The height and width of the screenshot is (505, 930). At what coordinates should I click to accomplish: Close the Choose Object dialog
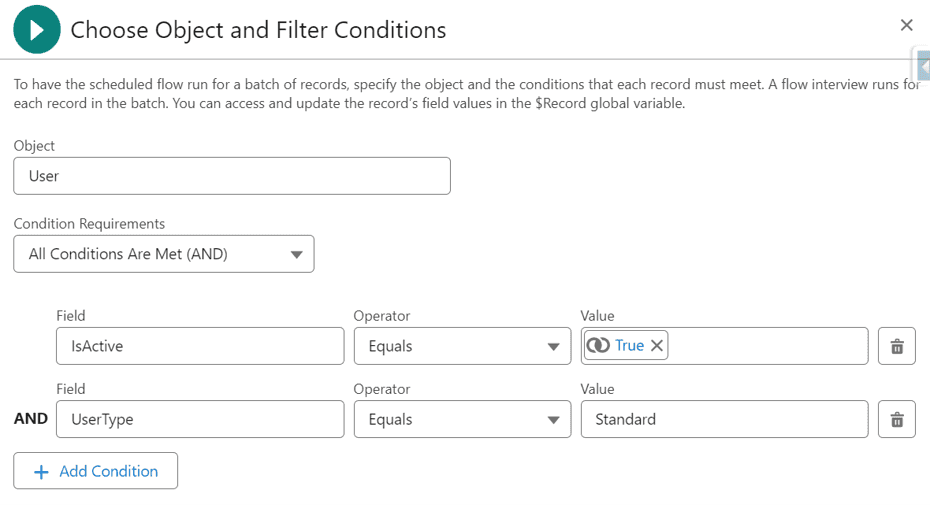pyautogui.click(x=906, y=25)
